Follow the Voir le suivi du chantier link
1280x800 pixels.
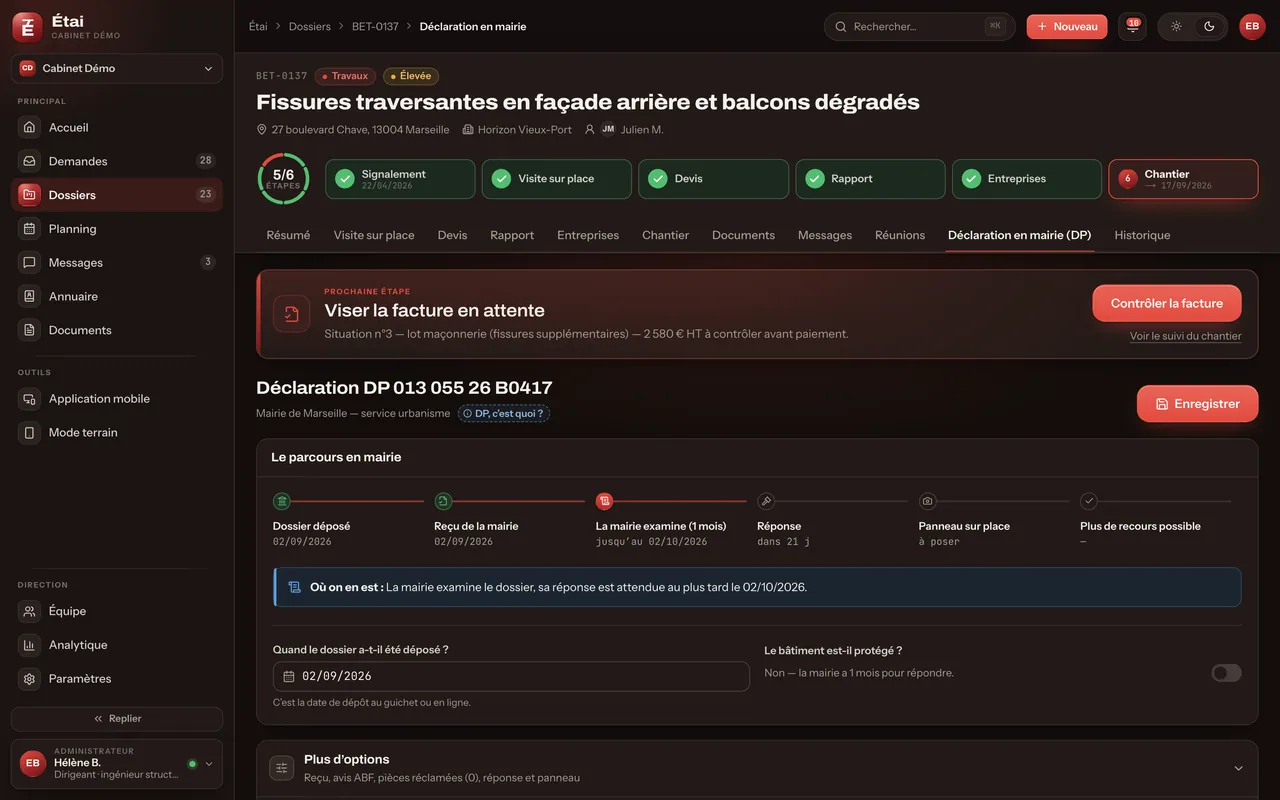tap(1186, 336)
